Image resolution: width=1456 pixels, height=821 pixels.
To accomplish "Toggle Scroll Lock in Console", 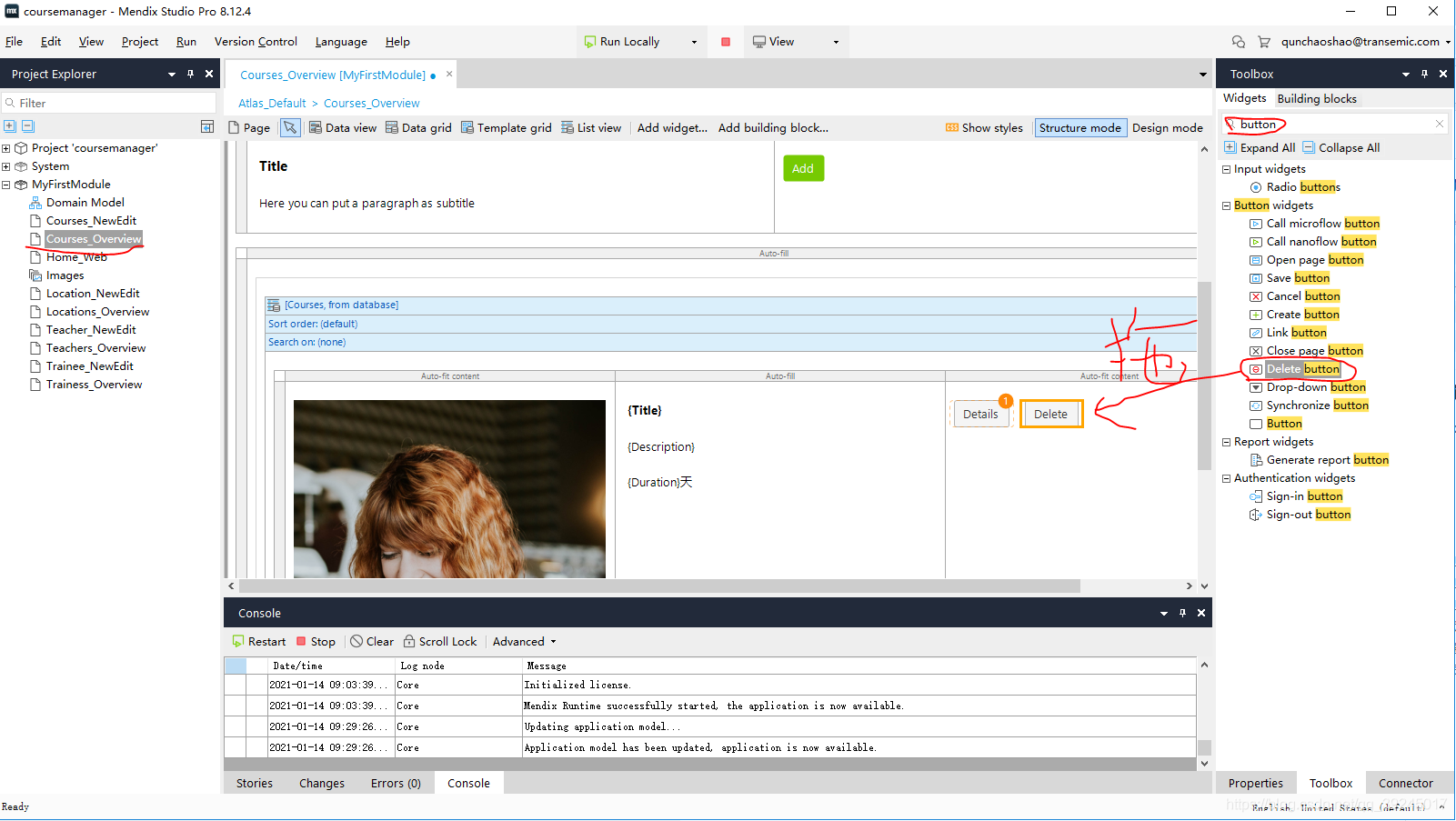I will 440,641.
